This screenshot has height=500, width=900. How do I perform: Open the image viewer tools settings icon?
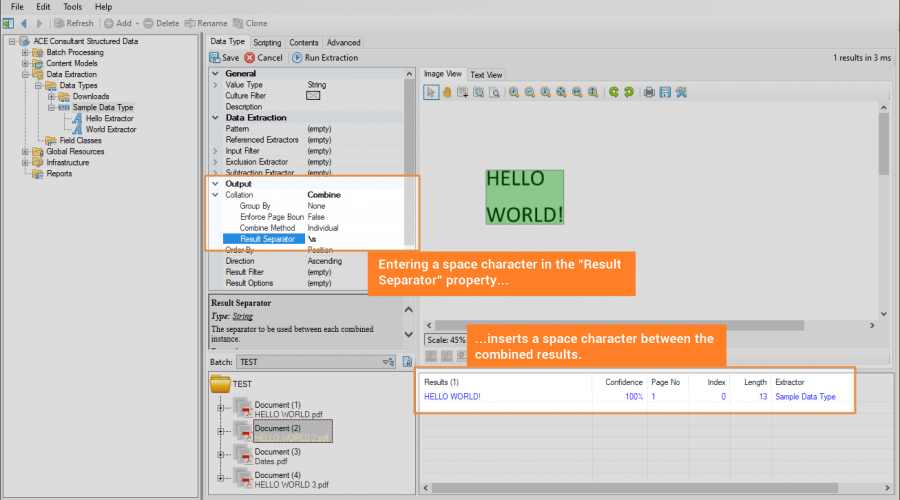(x=681, y=92)
